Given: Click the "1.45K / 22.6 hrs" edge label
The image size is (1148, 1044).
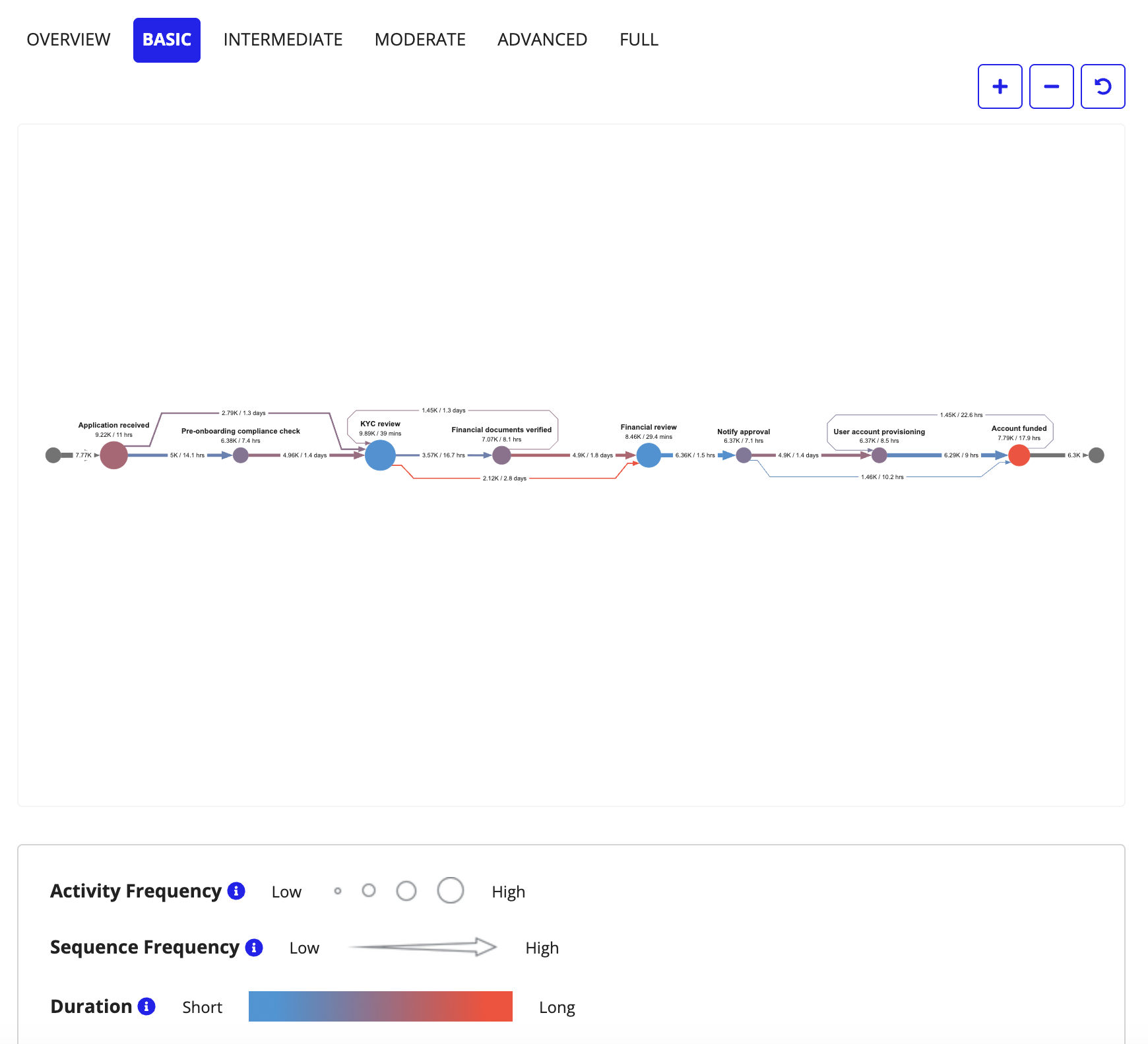Looking at the screenshot, I should click(961, 415).
